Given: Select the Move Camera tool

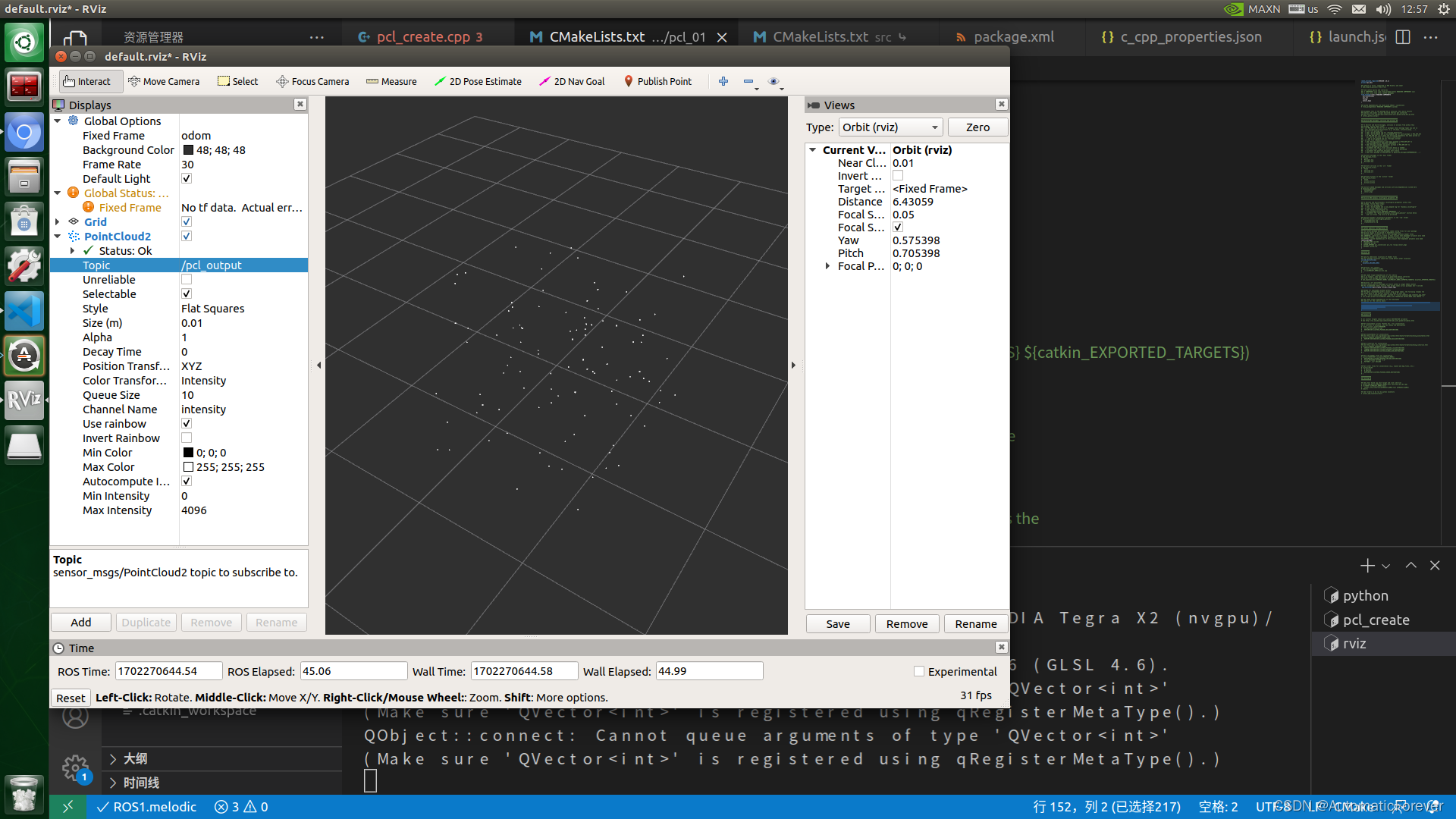Looking at the screenshot, I should (164, 81).
